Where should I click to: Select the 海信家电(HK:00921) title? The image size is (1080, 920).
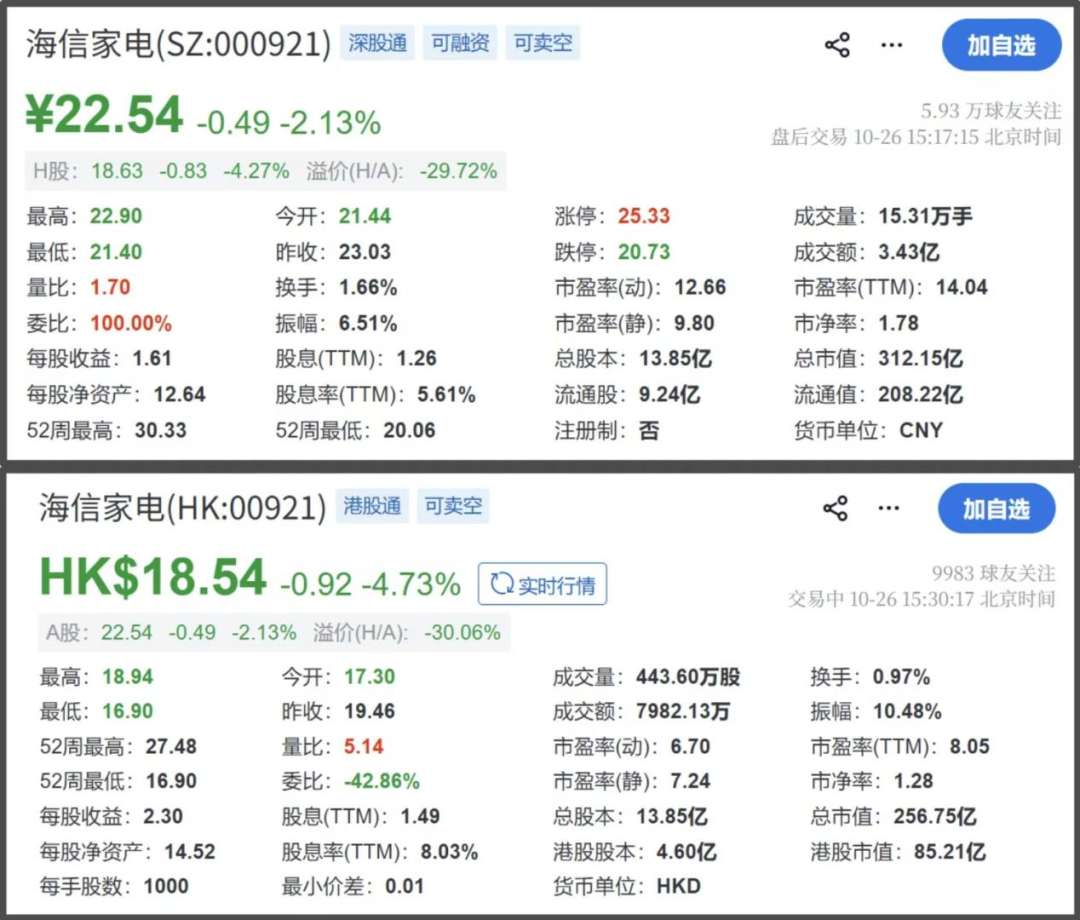(182, 508)
